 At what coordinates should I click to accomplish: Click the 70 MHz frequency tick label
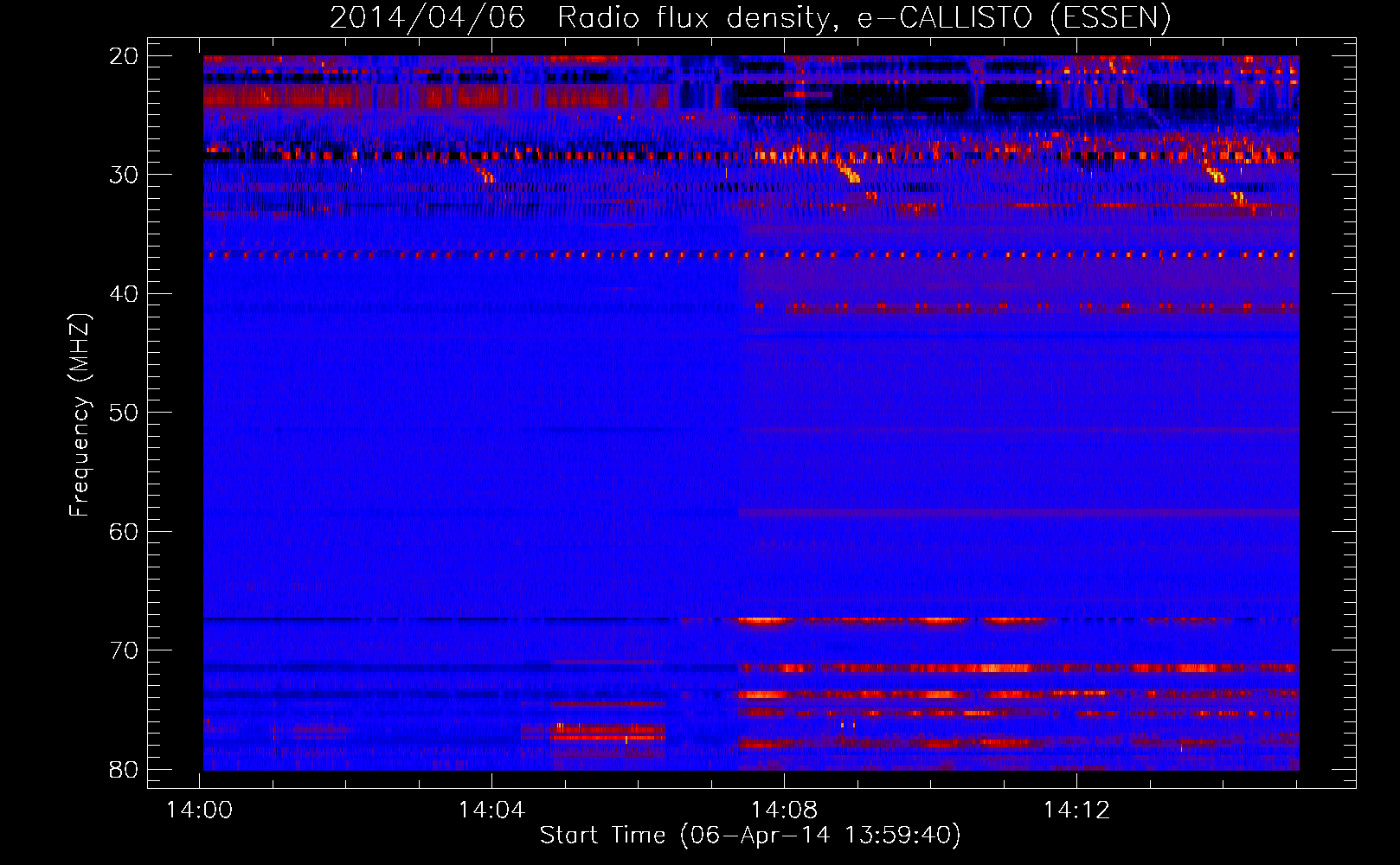coord(124,650)
